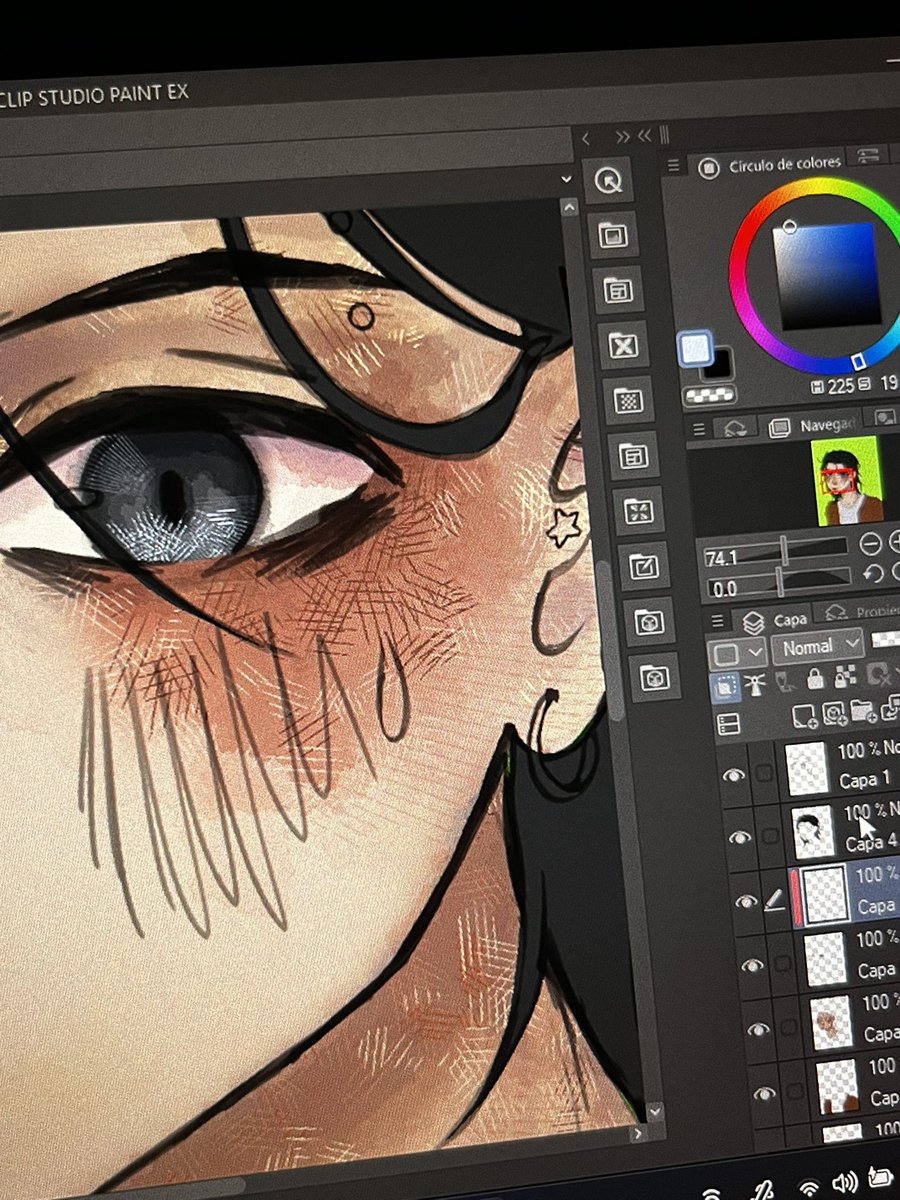Open the Color Wheel panel hamburger menu
Image resolution: width=900 pixels, height=1200 pixels.
675,164
